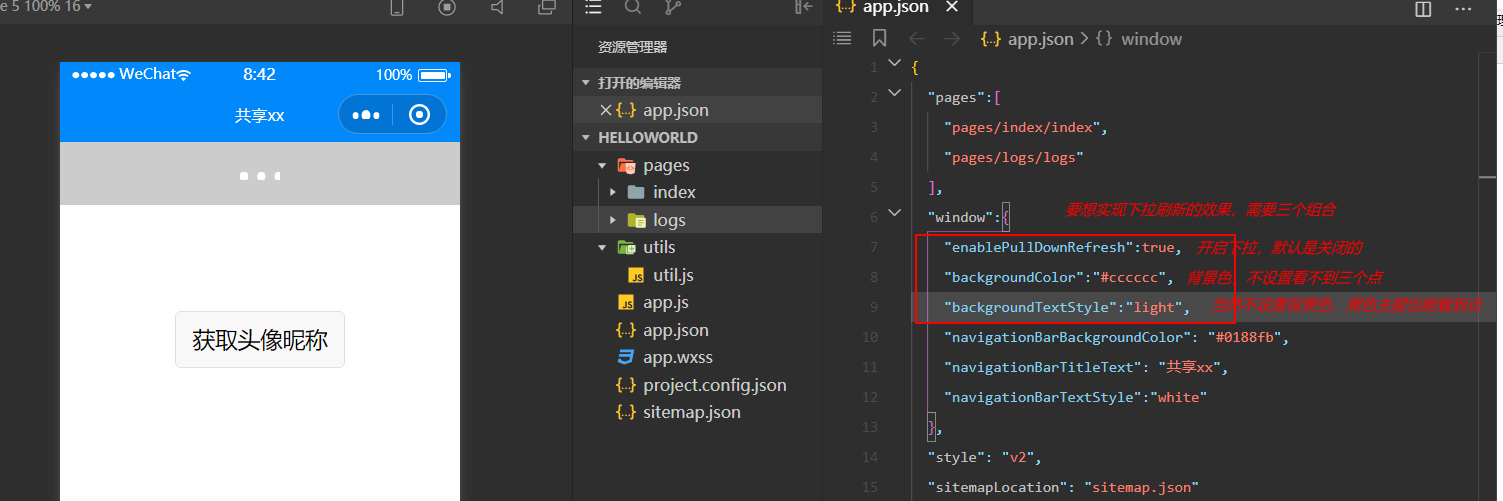Click the 资源管理器 panel title

click(x=632, y=47)
